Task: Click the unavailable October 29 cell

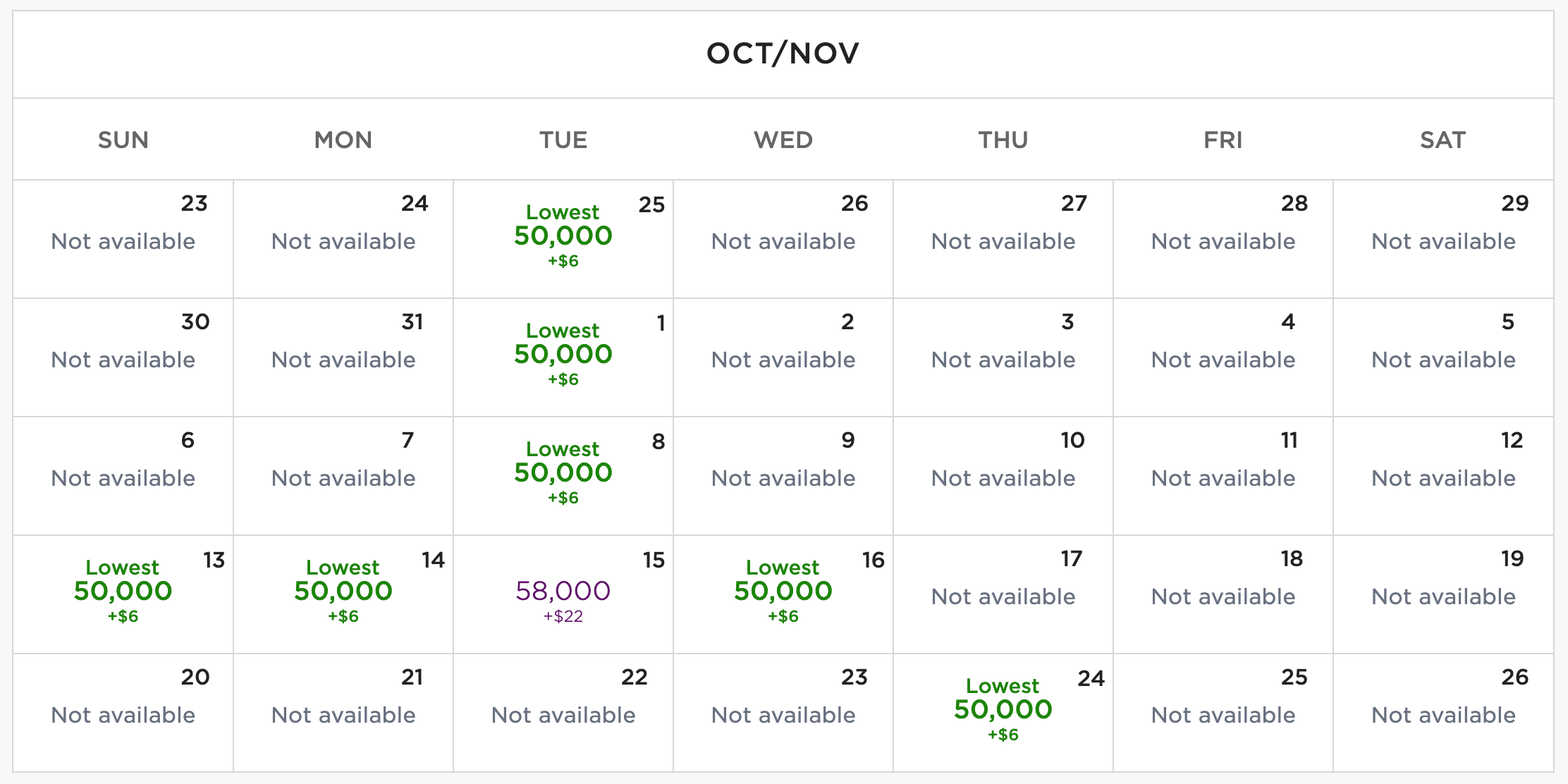Action: point(1443,240)
